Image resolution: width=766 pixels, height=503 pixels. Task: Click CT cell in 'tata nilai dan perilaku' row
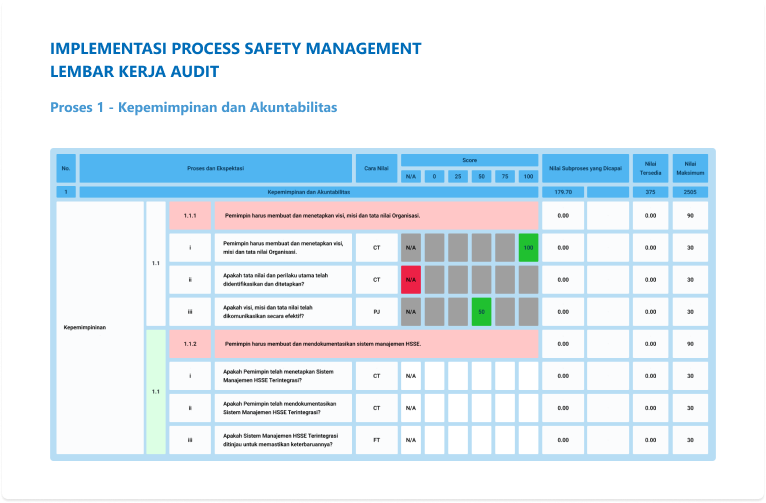click(x=376, y=280)
